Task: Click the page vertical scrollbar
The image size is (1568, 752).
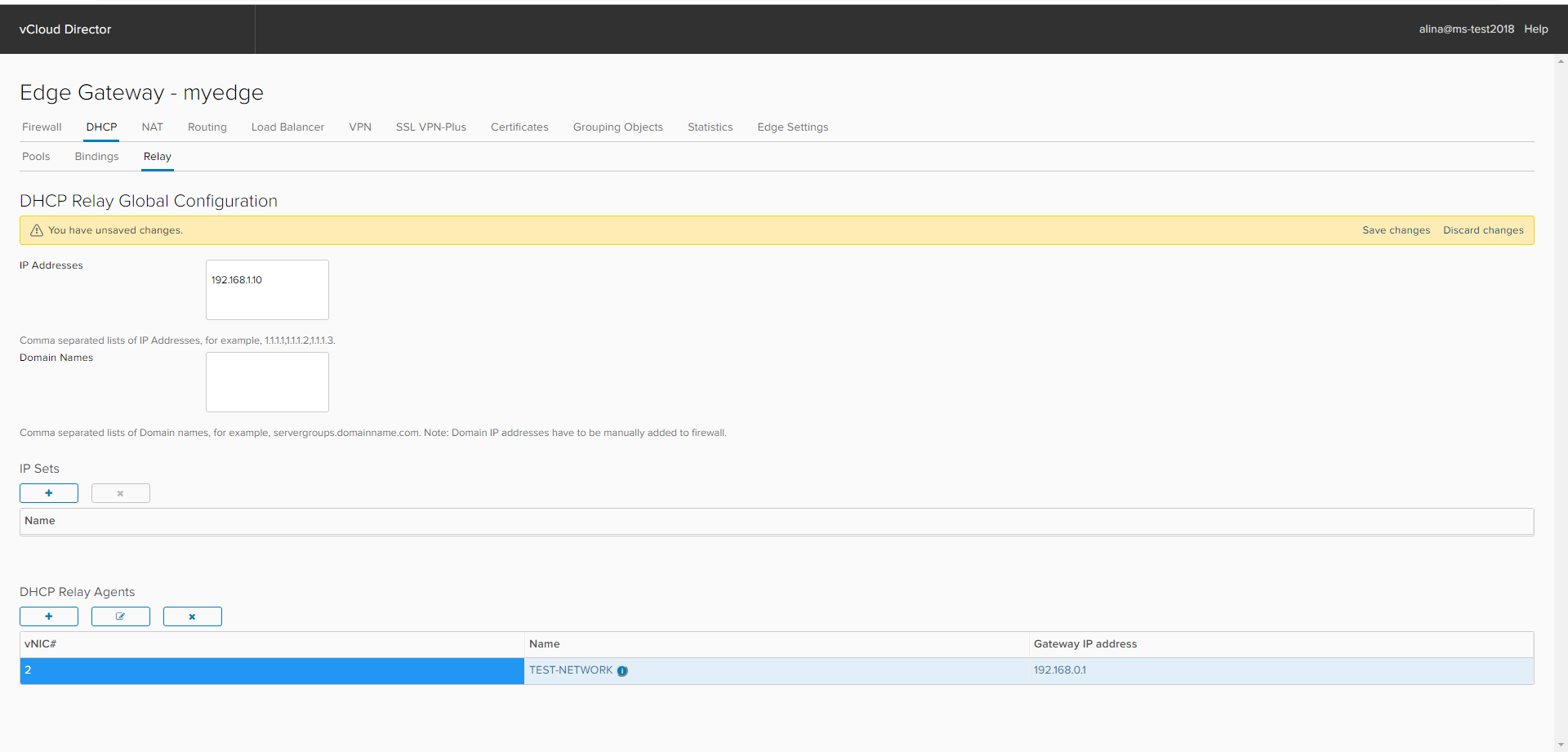Action: tap(1561, 403)
